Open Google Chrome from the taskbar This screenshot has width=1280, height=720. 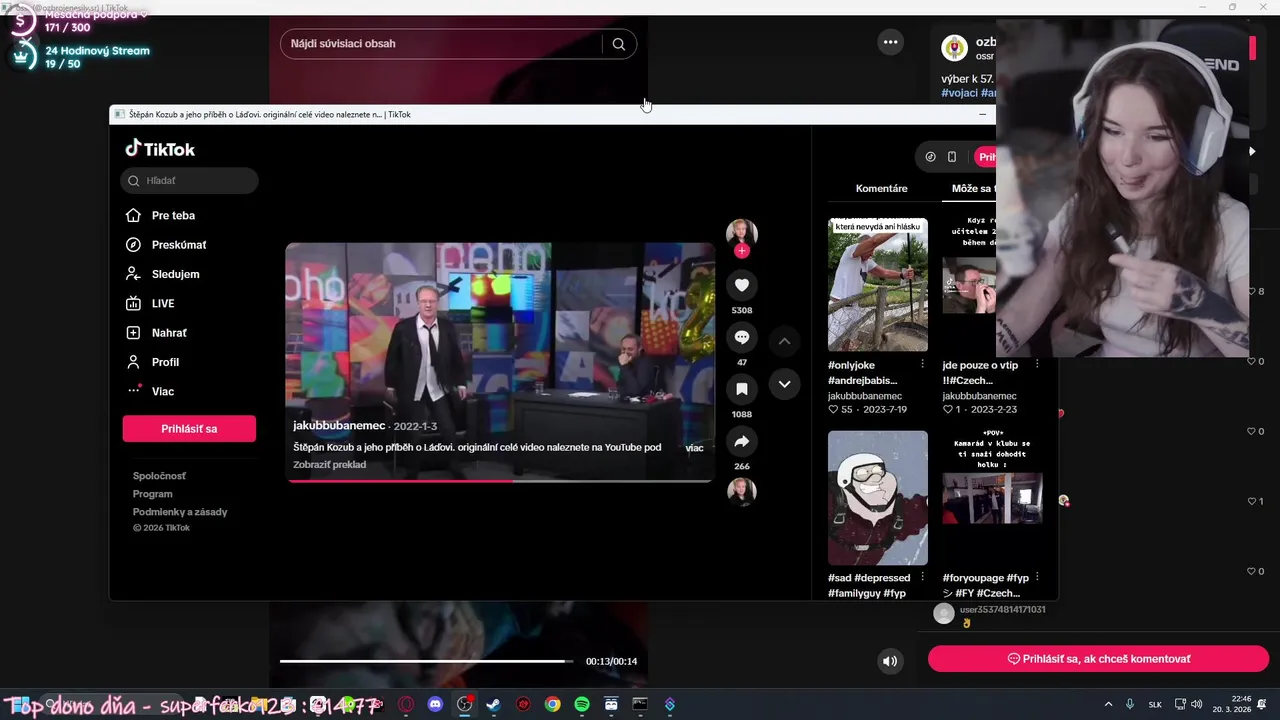552,704
